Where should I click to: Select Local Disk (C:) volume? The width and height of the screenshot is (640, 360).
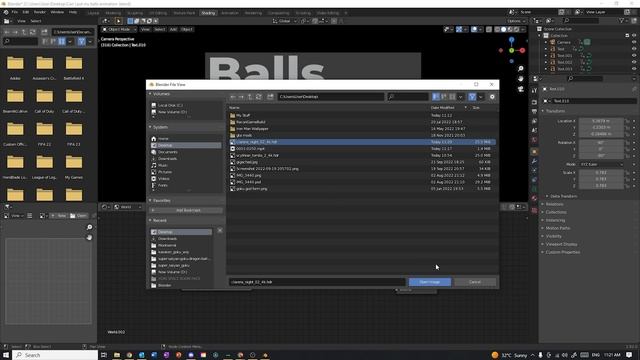[170, 105]
